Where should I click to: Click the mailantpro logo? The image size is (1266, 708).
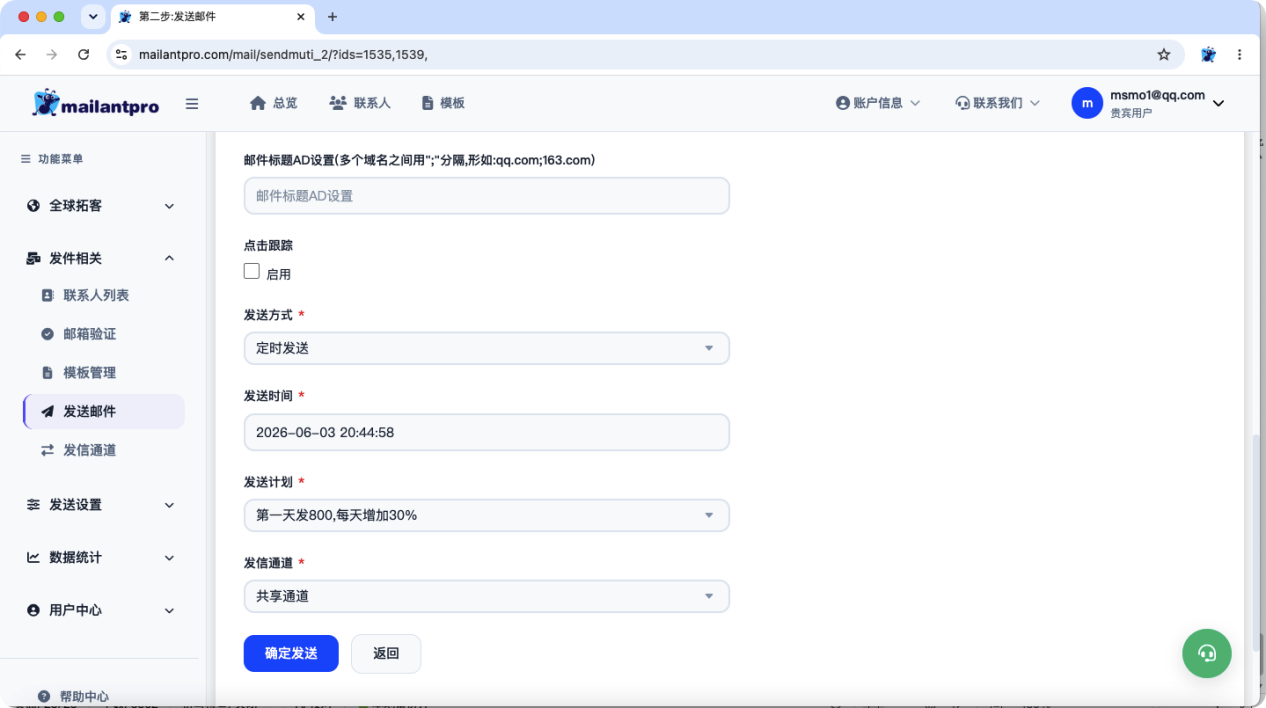tap(95, 103)
